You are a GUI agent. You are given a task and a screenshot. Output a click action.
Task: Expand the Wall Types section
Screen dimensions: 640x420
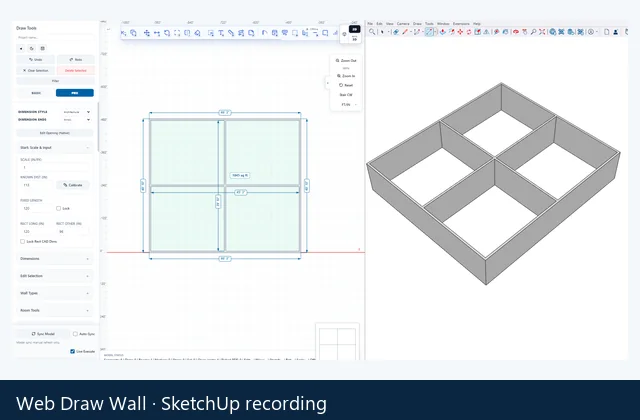coord(55,293)
